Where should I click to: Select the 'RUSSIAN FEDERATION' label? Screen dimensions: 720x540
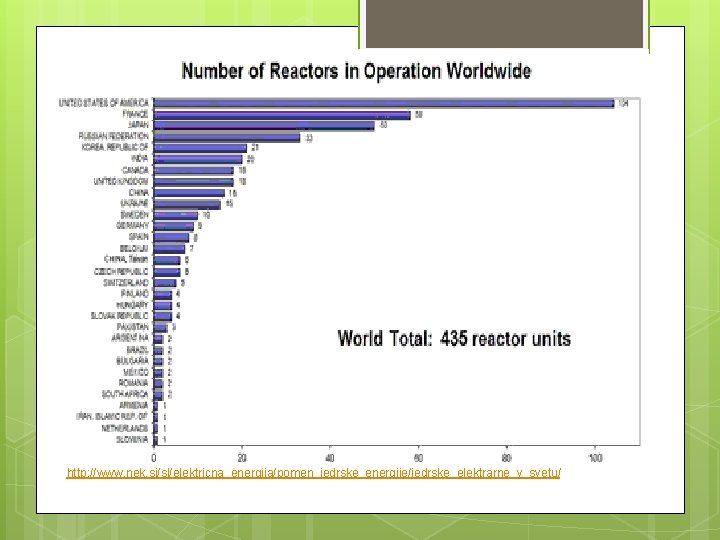113,136
